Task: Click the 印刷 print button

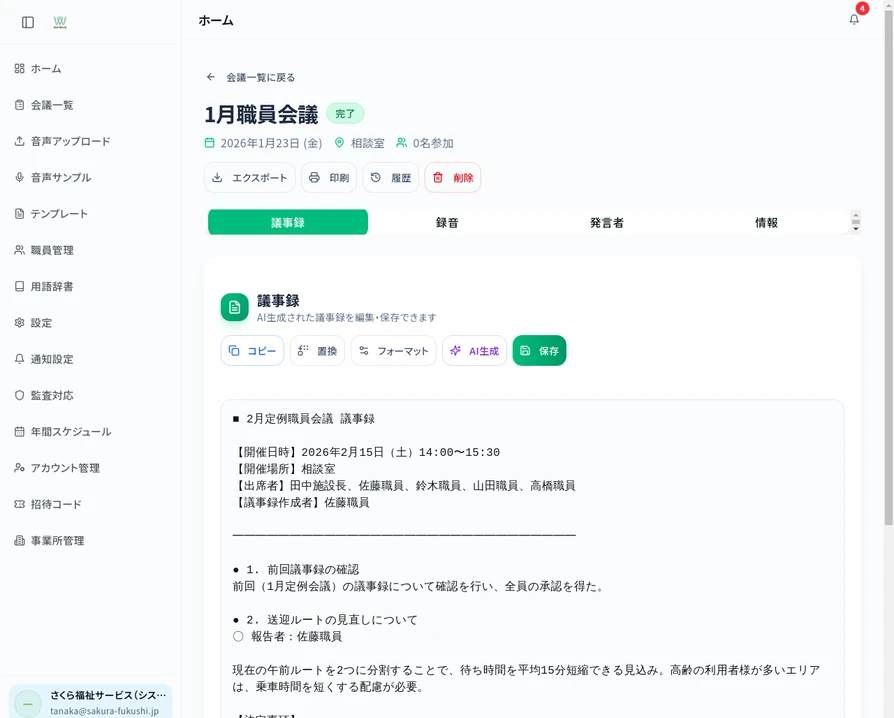Action: coord(329,177)
